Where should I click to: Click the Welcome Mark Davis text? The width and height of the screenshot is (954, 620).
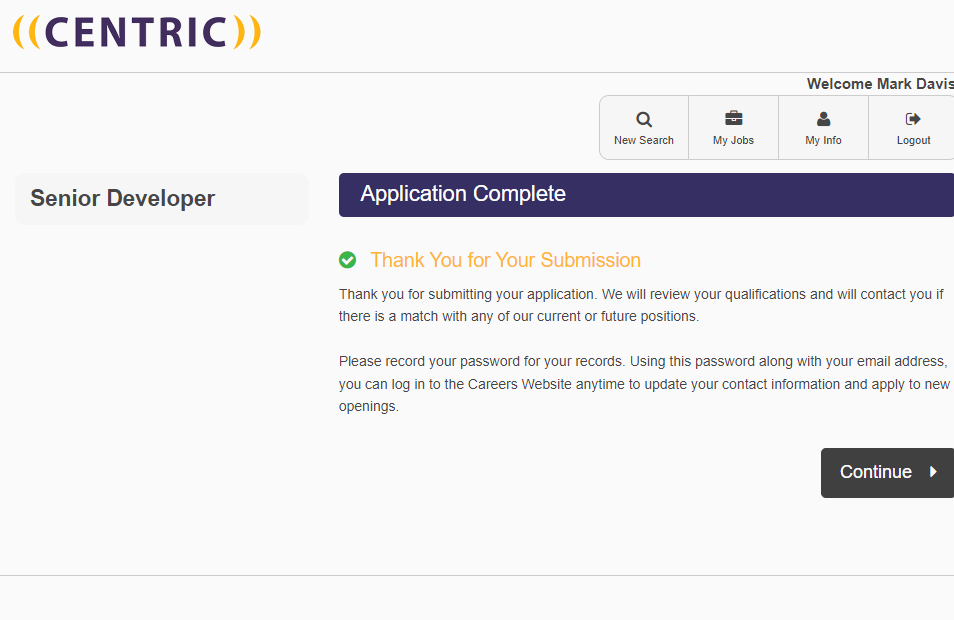point(879,84)
